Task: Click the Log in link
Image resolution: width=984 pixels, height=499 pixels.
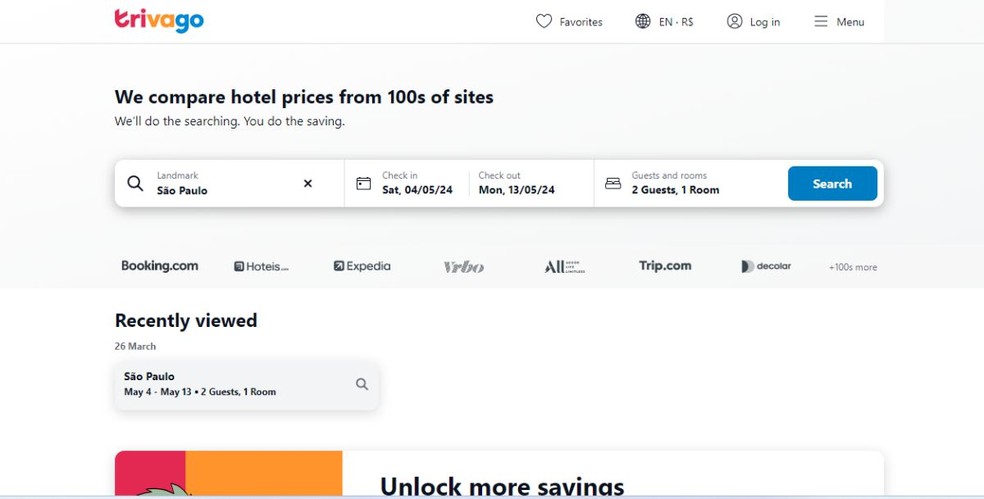Action: pyautogui.click(x=765, y=22)
